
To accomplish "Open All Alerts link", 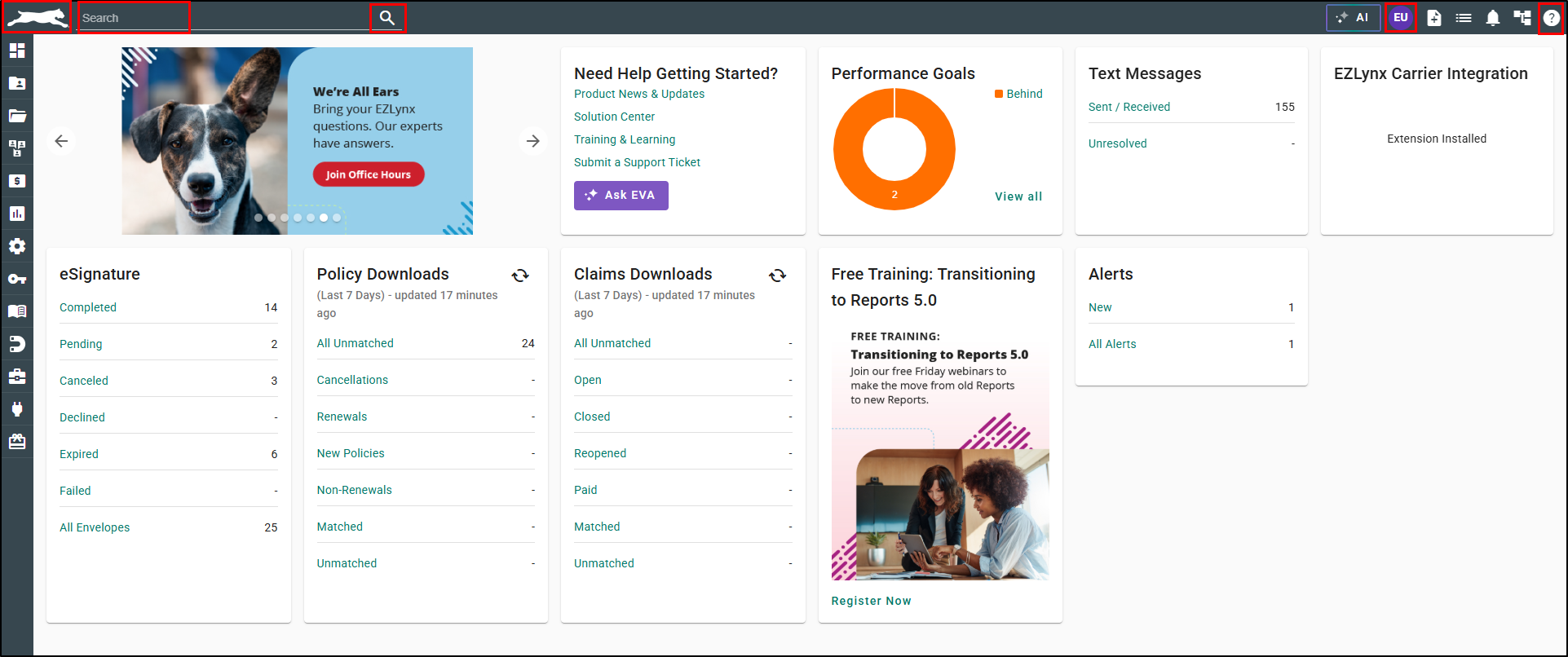I will (x=1112, y=344).
